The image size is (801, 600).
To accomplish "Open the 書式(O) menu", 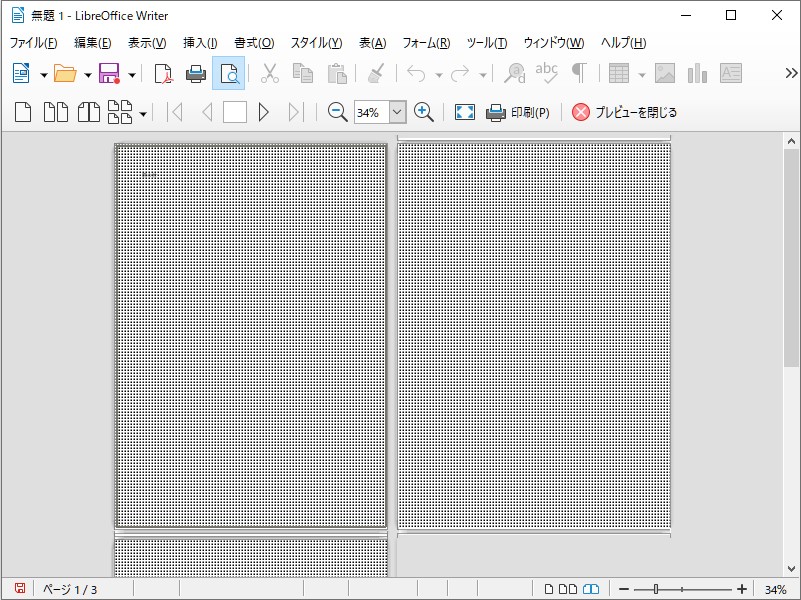I will pyautogui.click(x=254, y=43).
